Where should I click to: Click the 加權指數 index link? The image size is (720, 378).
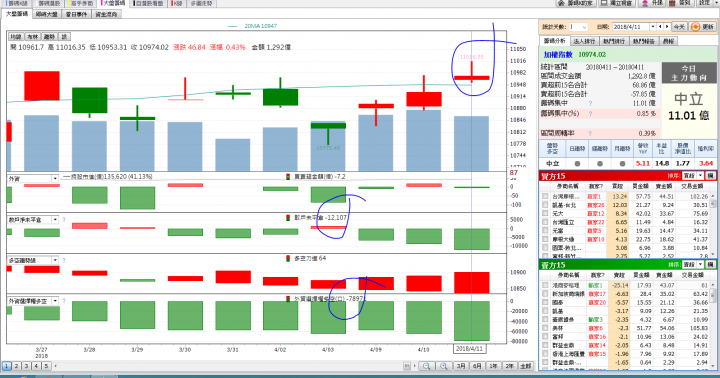click(x=558, y=55)
